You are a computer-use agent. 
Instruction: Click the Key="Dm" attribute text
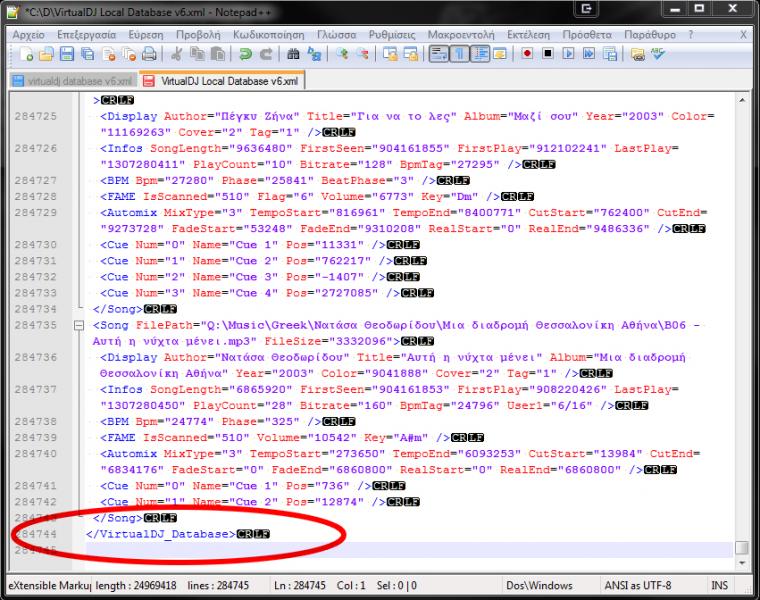450,196
